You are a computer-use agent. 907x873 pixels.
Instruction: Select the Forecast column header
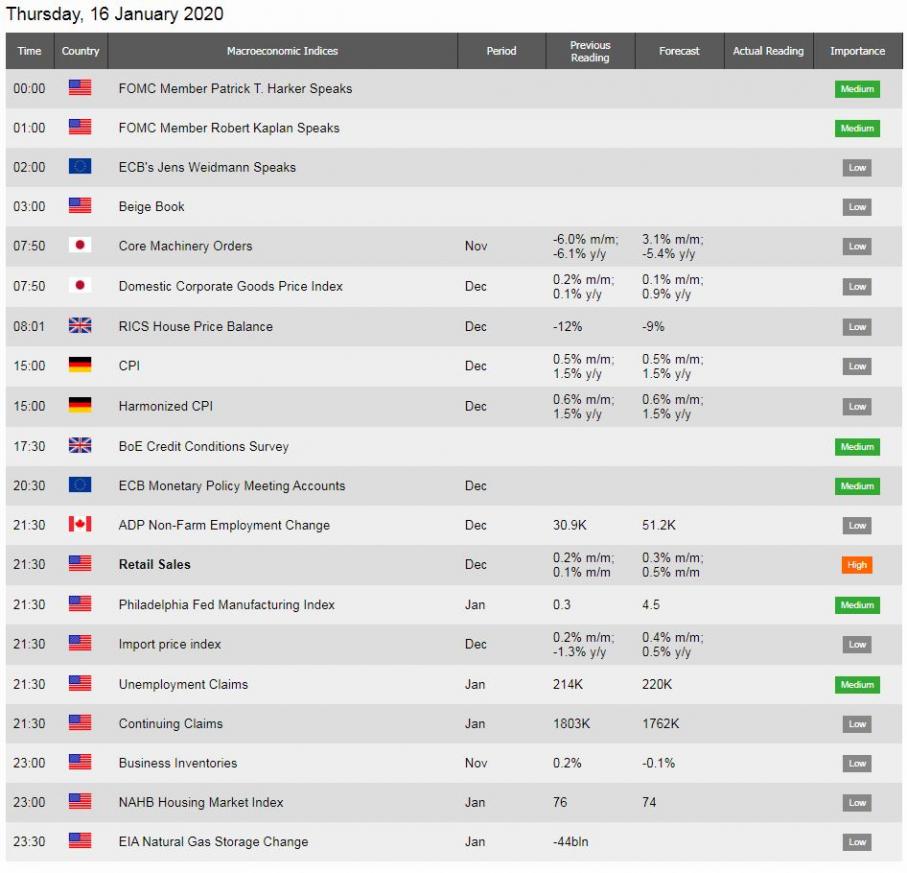679,51
